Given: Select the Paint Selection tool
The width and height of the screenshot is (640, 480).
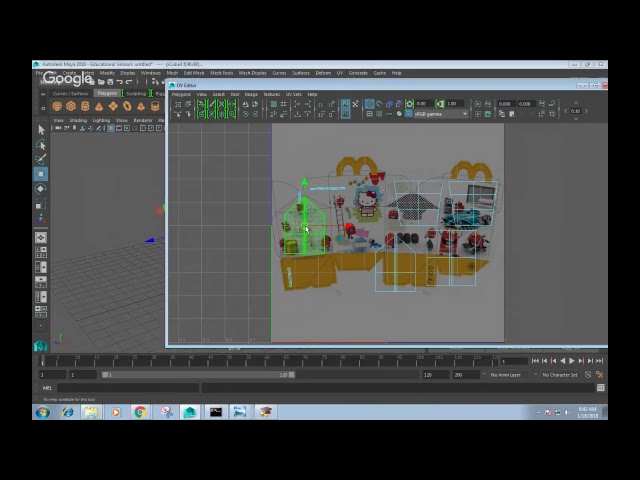Looking at the screenshot, I should coord(41,159).
